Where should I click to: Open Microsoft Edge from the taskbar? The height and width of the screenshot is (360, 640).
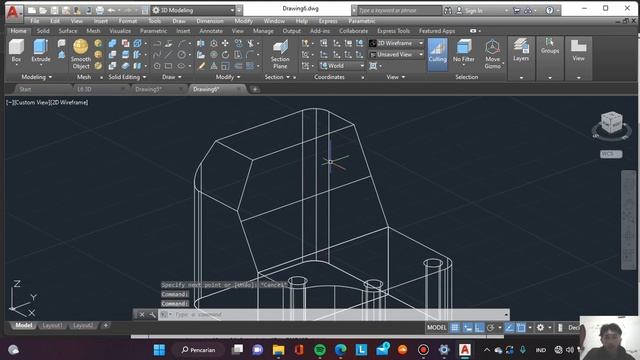pyautogui.click(x=340, y=350)
